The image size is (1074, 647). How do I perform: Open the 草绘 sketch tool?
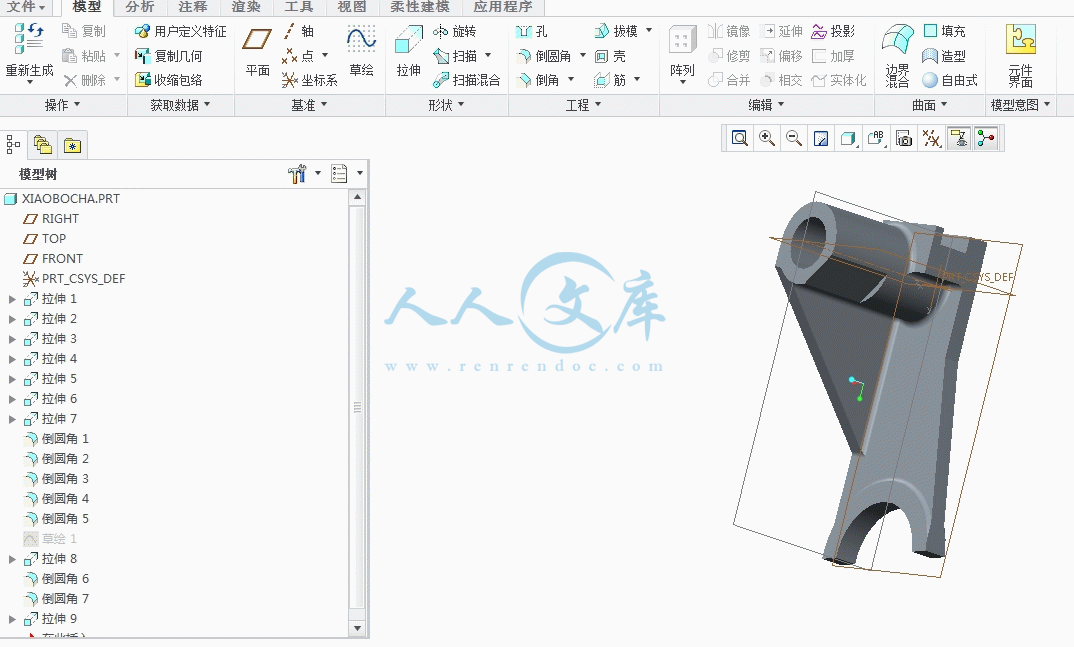click(x=361, y=51)
